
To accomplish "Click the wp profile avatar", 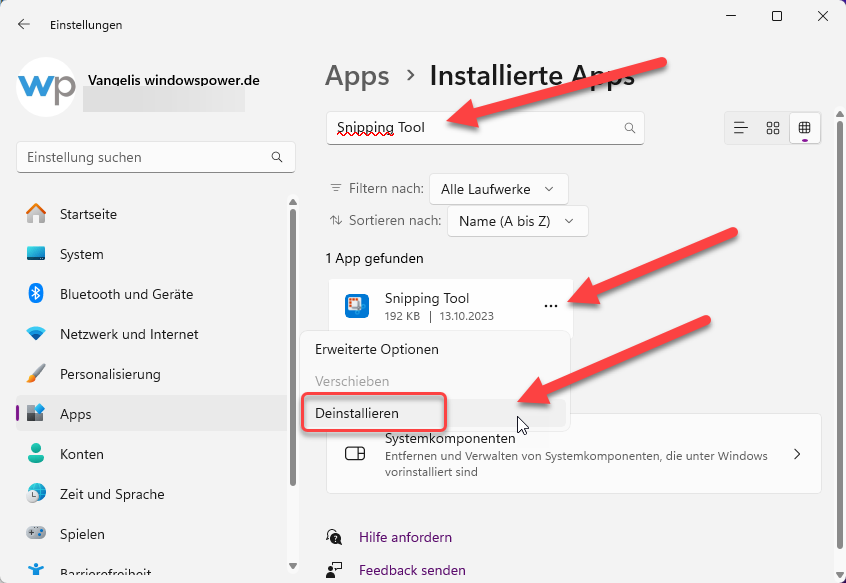I will point(46,87).
